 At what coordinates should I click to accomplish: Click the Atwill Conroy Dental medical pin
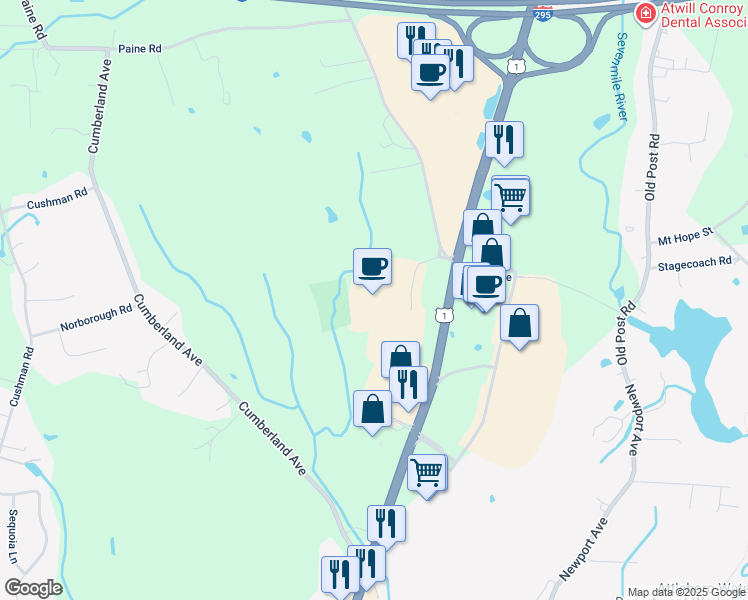pos(646,13)
